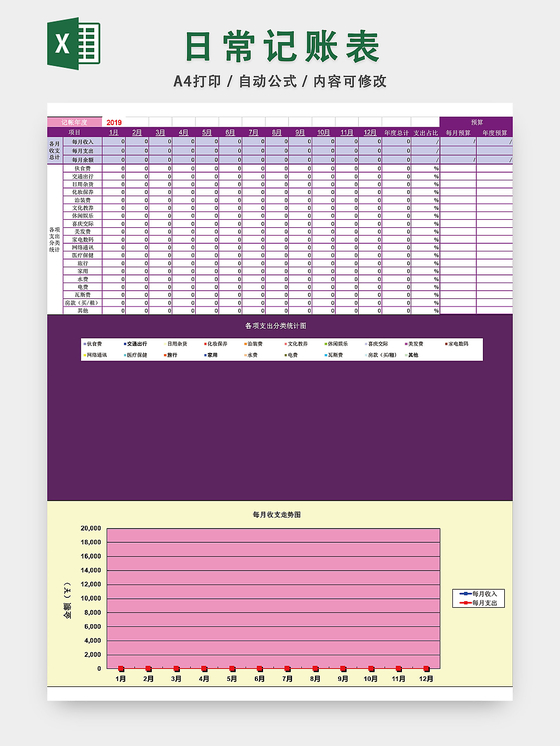Select the 家用 row label

pos(83,271)
